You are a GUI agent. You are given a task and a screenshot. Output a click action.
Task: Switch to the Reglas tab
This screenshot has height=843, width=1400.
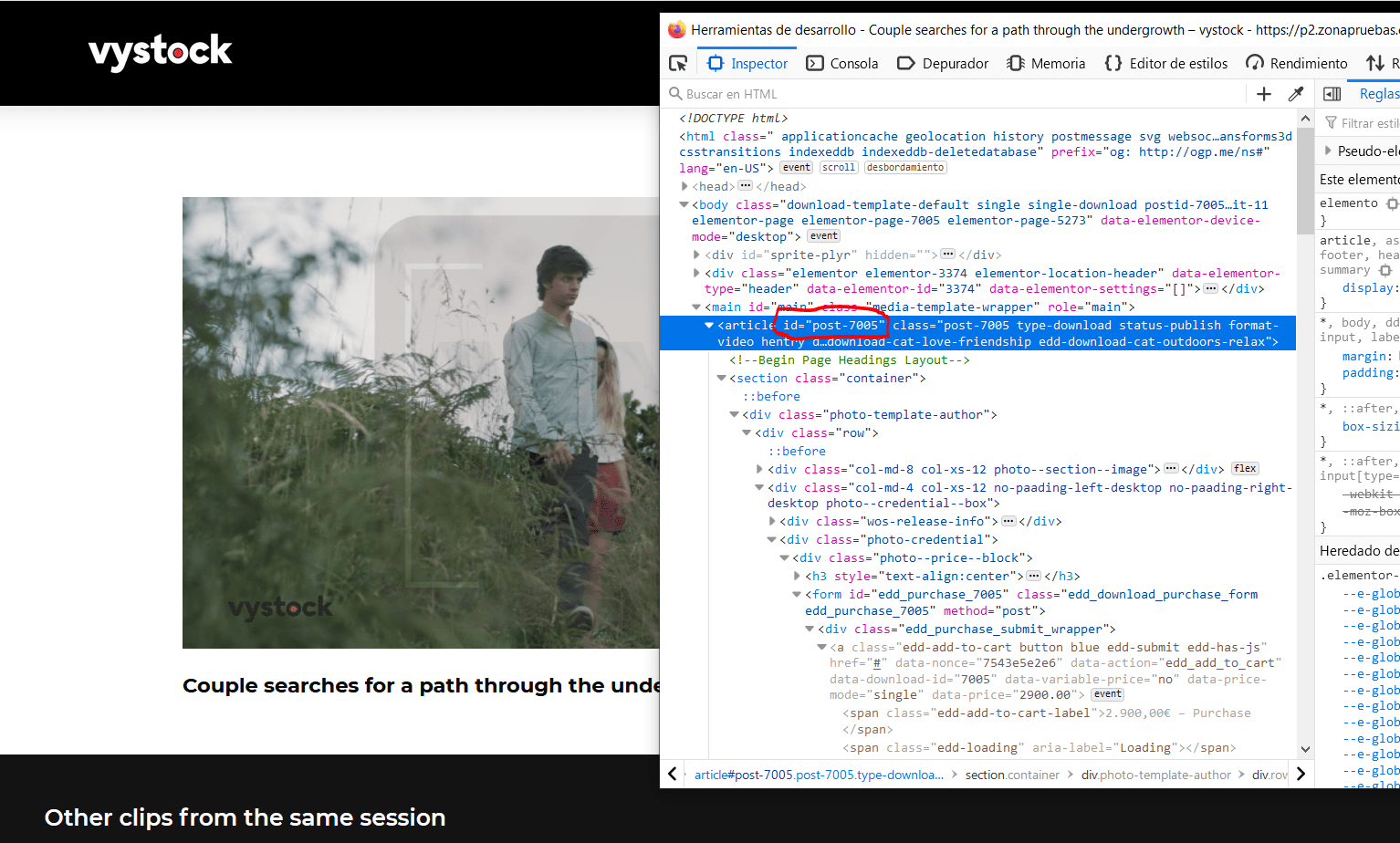point(1378,94)
